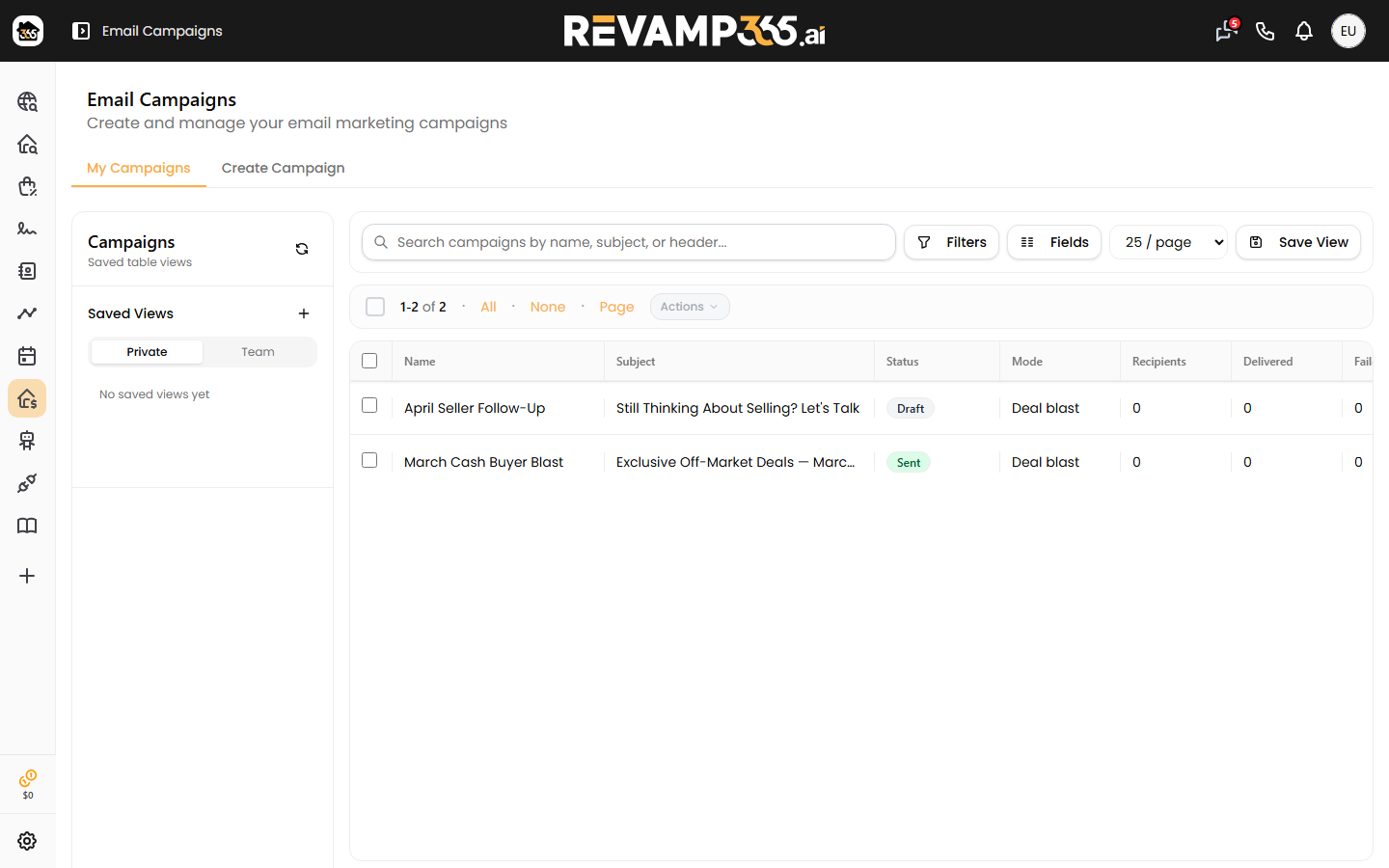This screenshot has width=1389, height=868.
Task: Click the Draft status badge
Action: pyautogui.click(x=911, y=409)
